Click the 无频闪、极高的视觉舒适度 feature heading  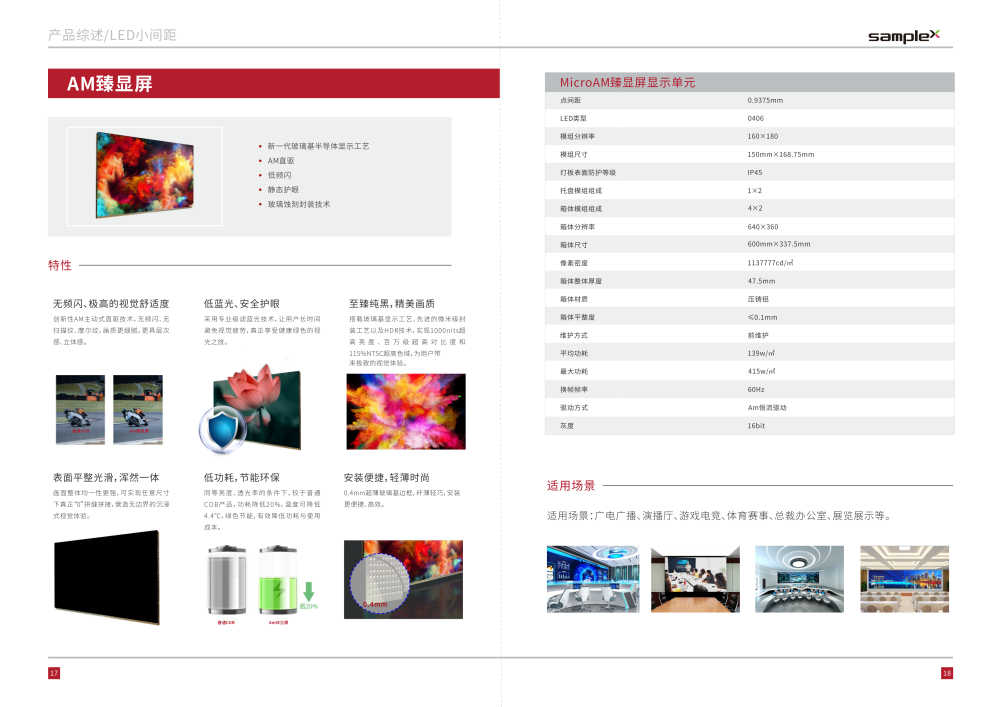111,303
